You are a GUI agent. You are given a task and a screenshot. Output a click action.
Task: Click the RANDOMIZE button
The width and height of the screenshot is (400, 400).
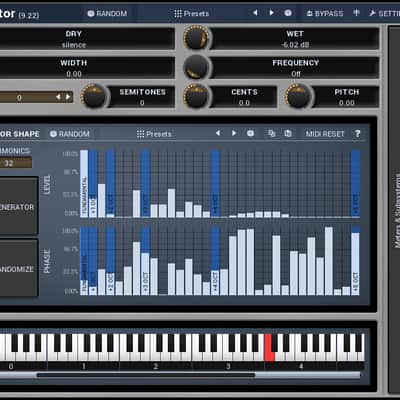click(19, 268)
